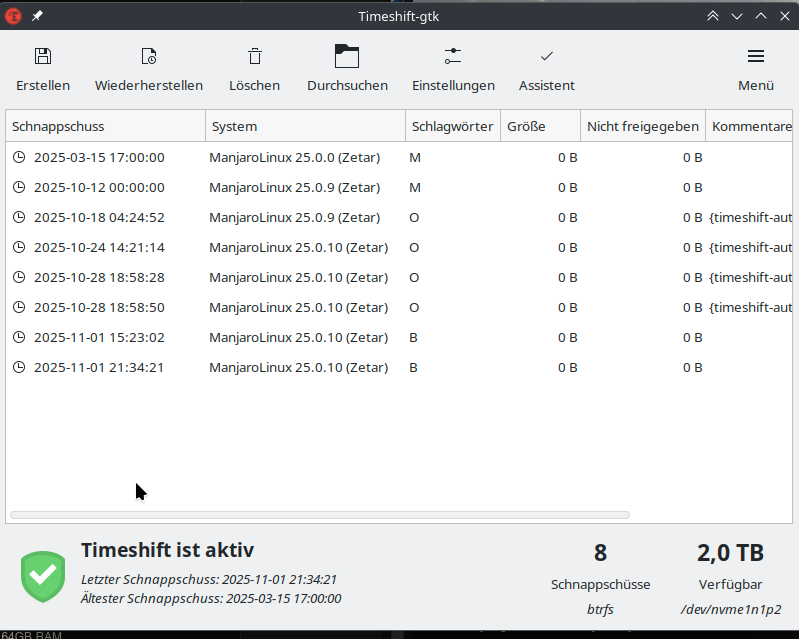Click the 'Letzter Schnappschuss' status line
Screen dimensions: 799x639
[x=209, y=579]
